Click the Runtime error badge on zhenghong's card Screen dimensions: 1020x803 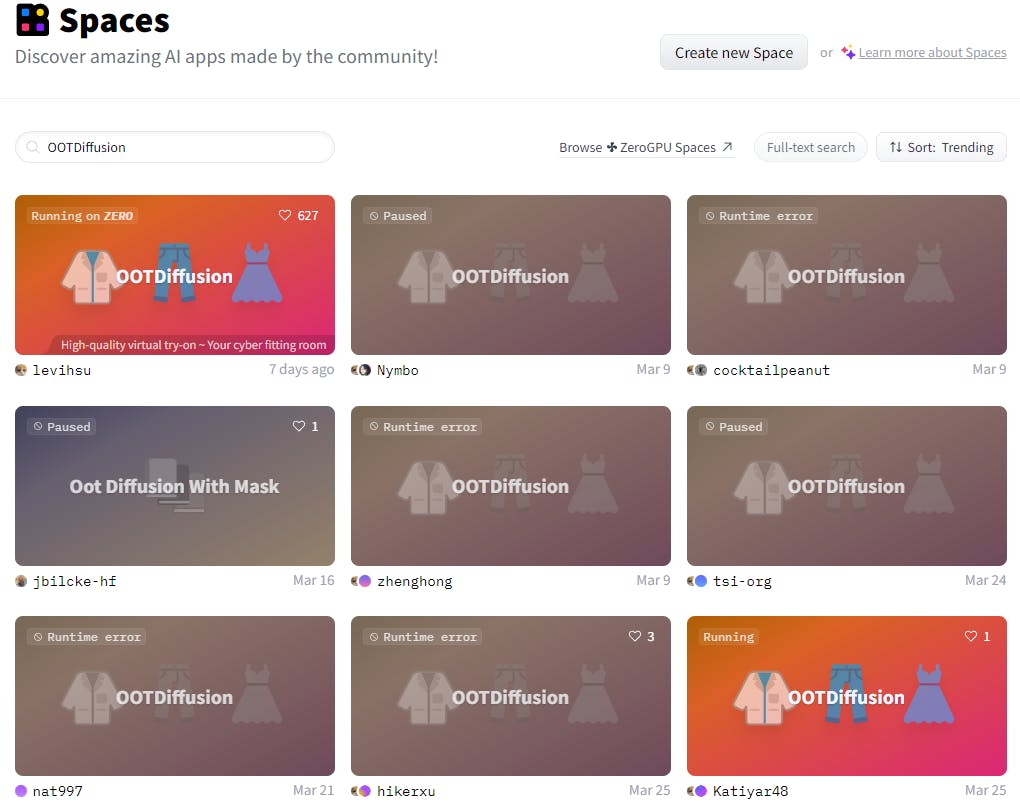click(423, 427)
